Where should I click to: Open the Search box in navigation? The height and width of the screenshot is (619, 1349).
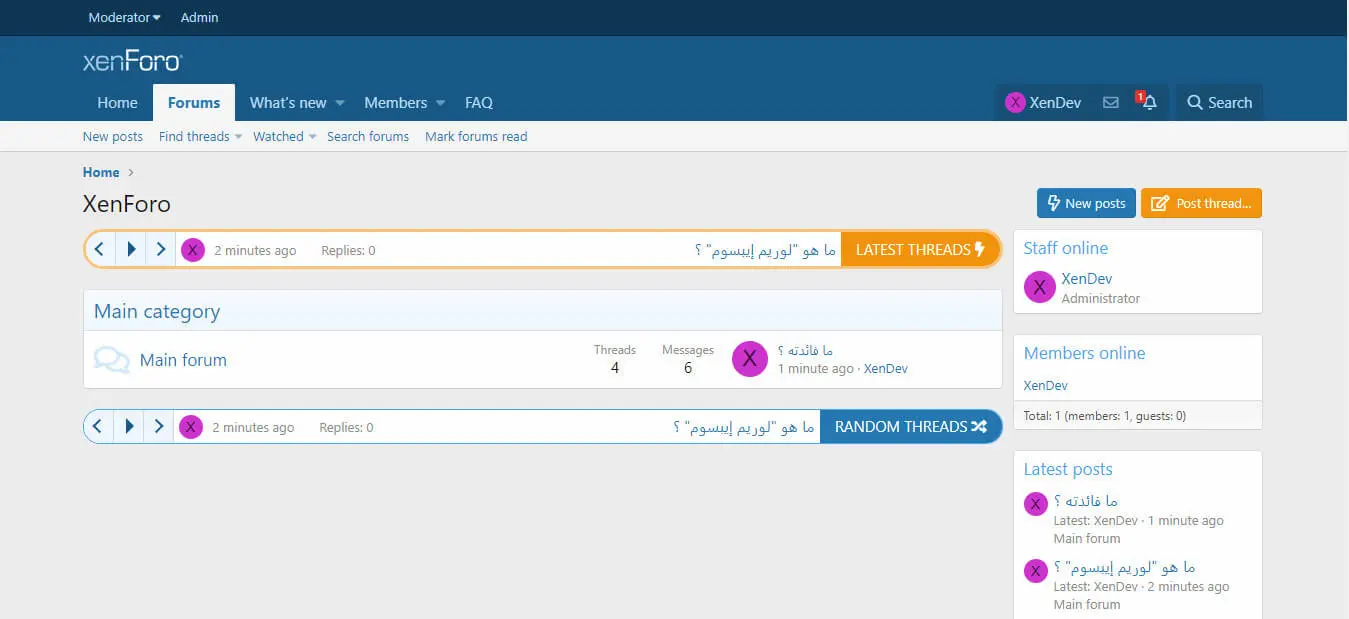[1219, 103]
